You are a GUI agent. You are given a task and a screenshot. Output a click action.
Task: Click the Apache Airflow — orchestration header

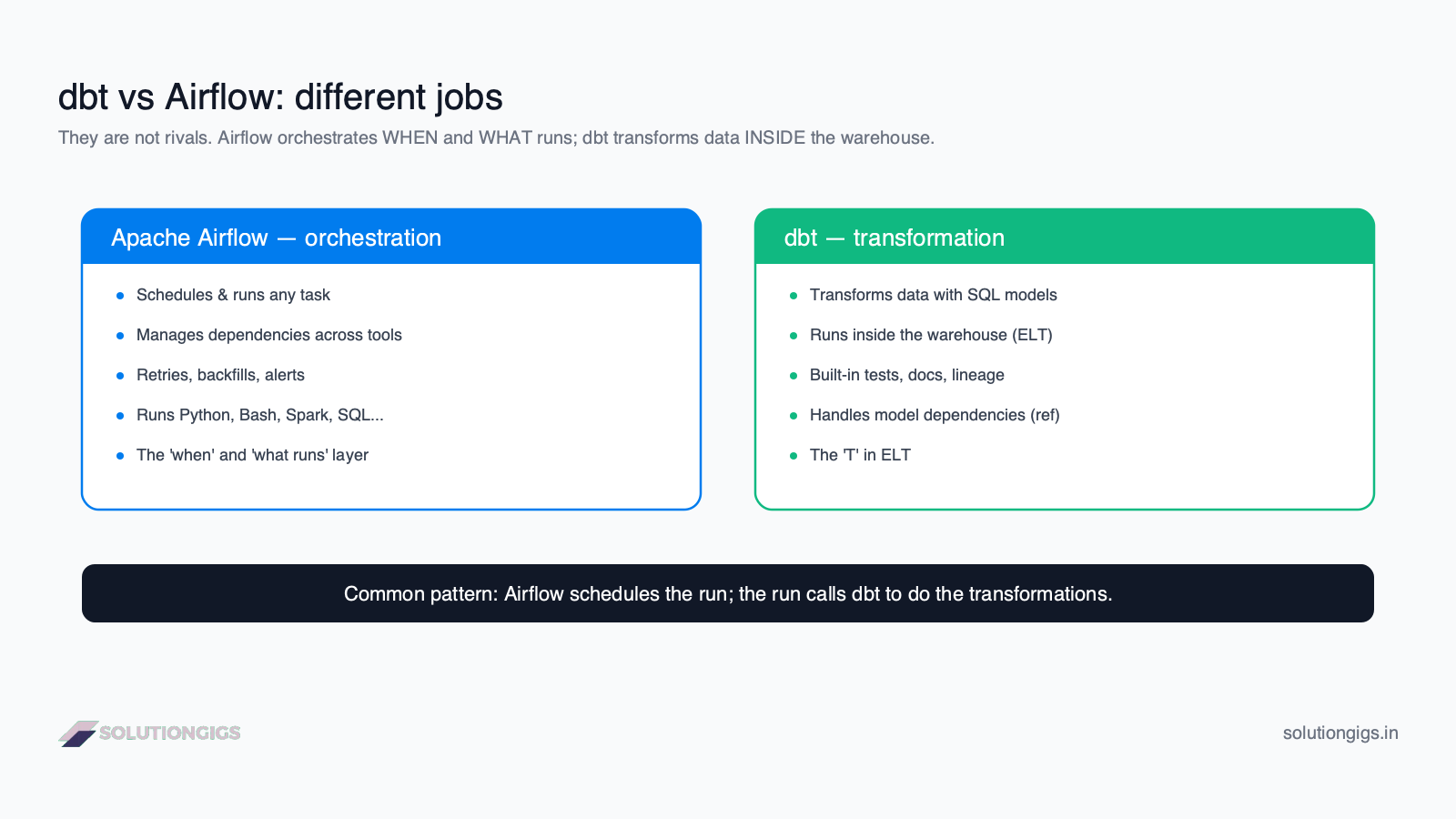coord(391,238)
